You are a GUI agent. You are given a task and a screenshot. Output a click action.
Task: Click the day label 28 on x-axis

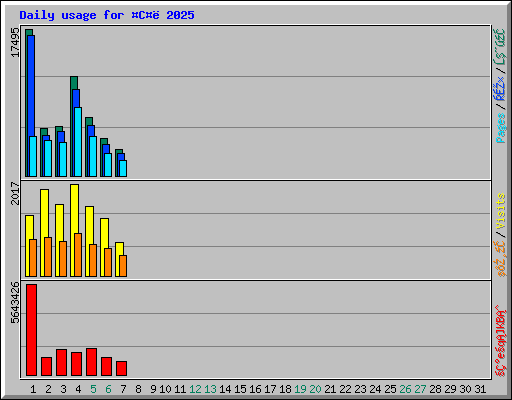click(435, 389)
